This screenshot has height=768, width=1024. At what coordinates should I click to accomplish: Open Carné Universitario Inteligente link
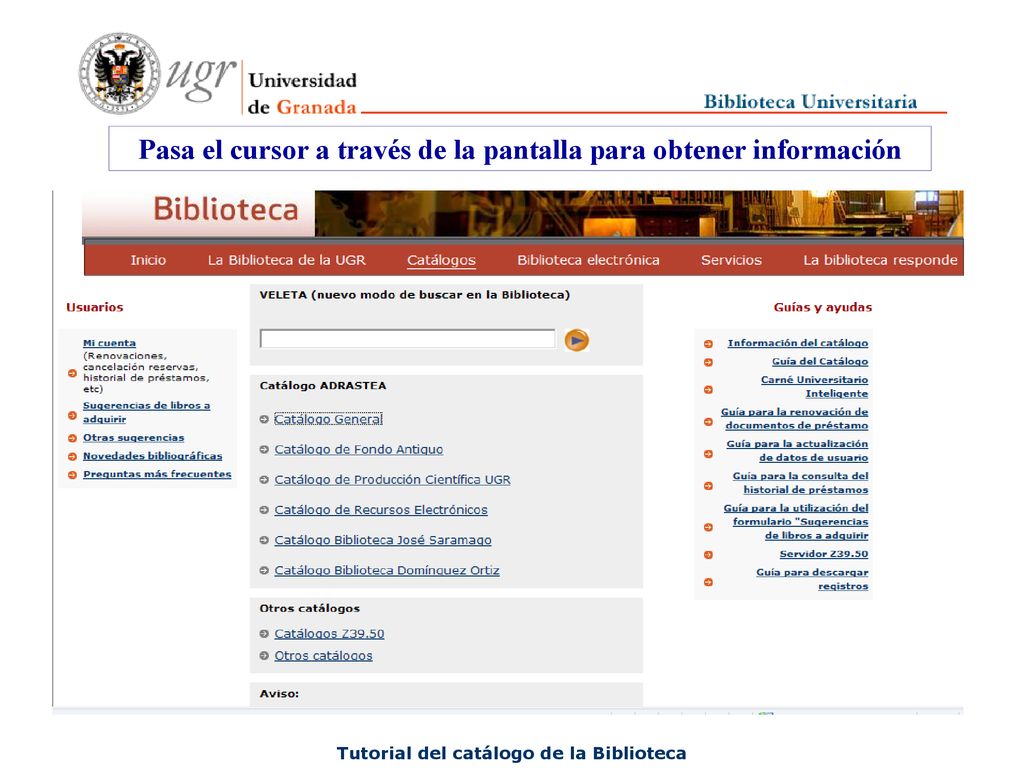coord(814,387)
